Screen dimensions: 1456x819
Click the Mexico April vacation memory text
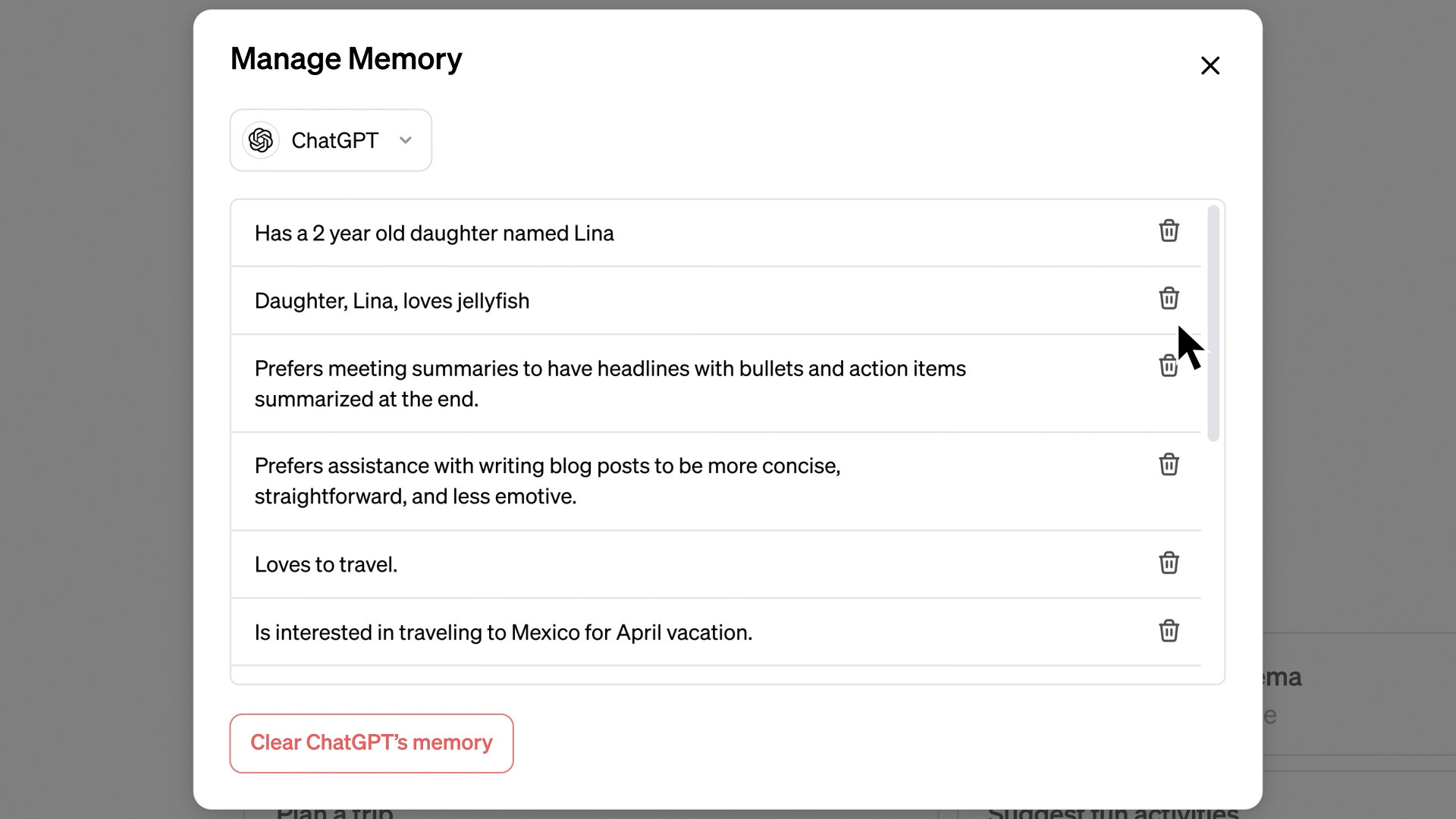[503, 632]
